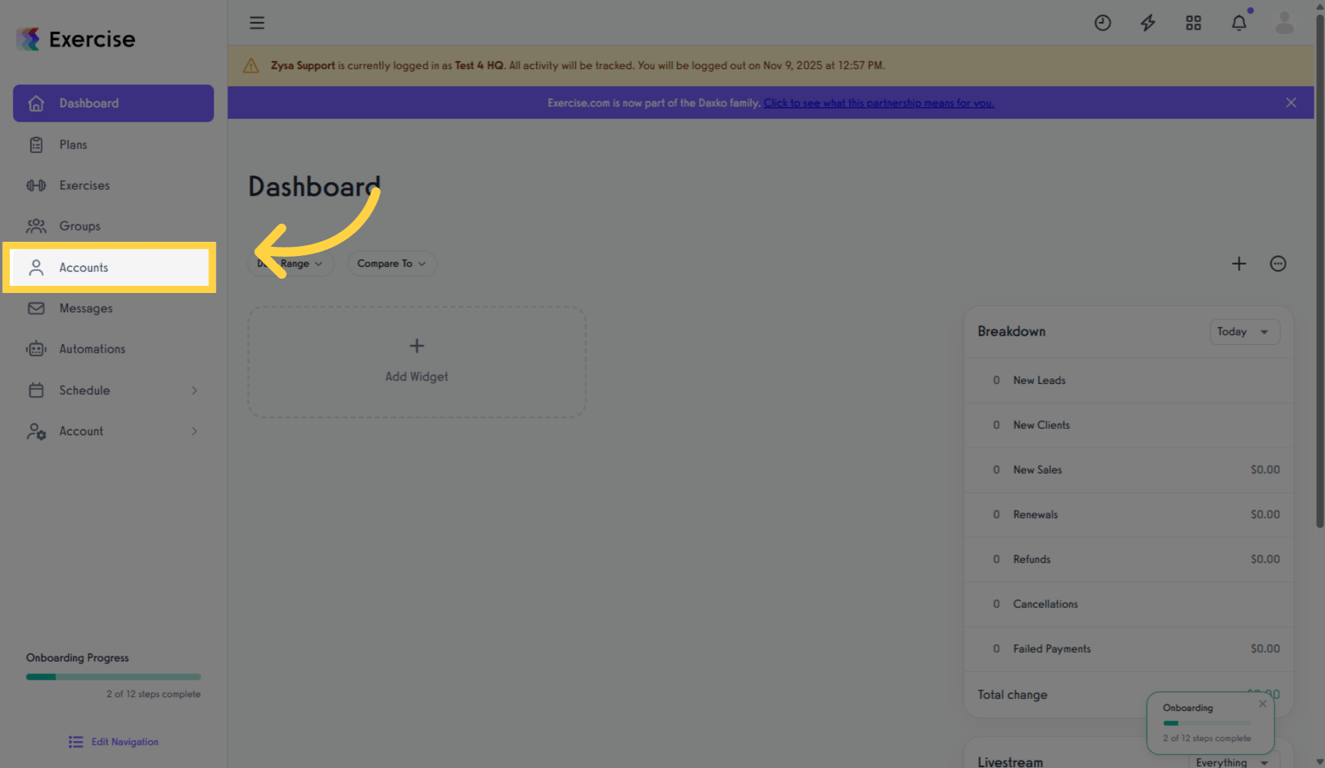The image size is (1325, 768).
Task: Expand the Date Range dropdown
Action: pos(290,263)
